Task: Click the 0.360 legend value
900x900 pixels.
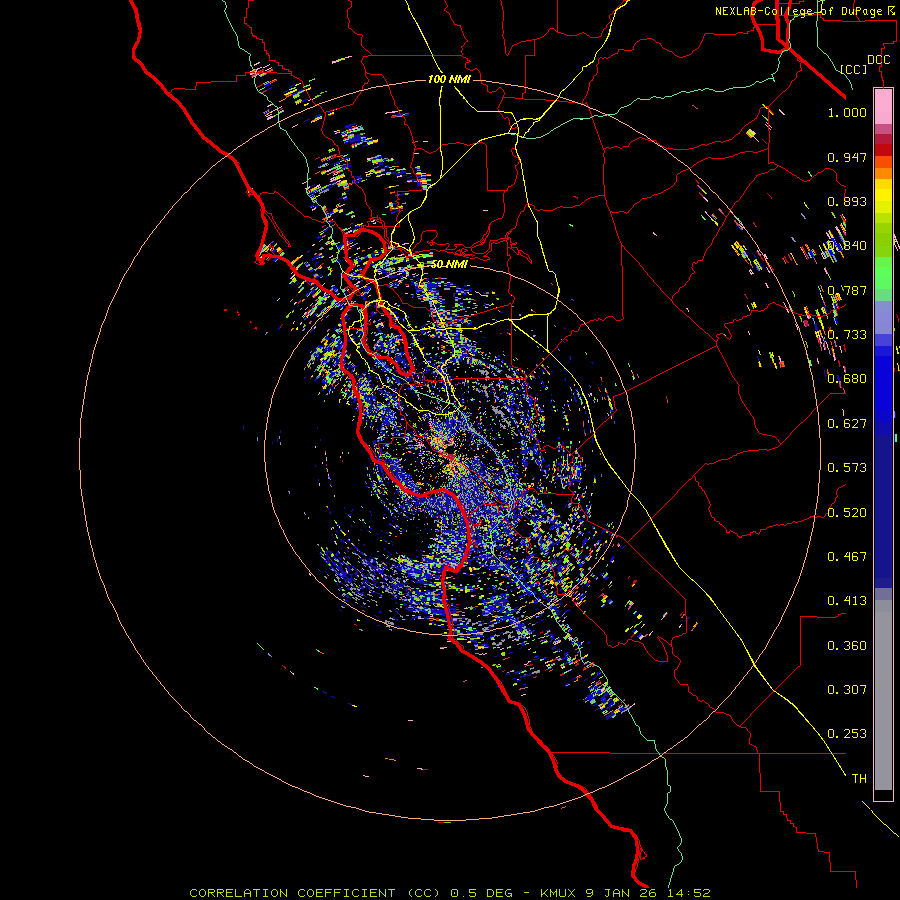Action: pos(847,646)
